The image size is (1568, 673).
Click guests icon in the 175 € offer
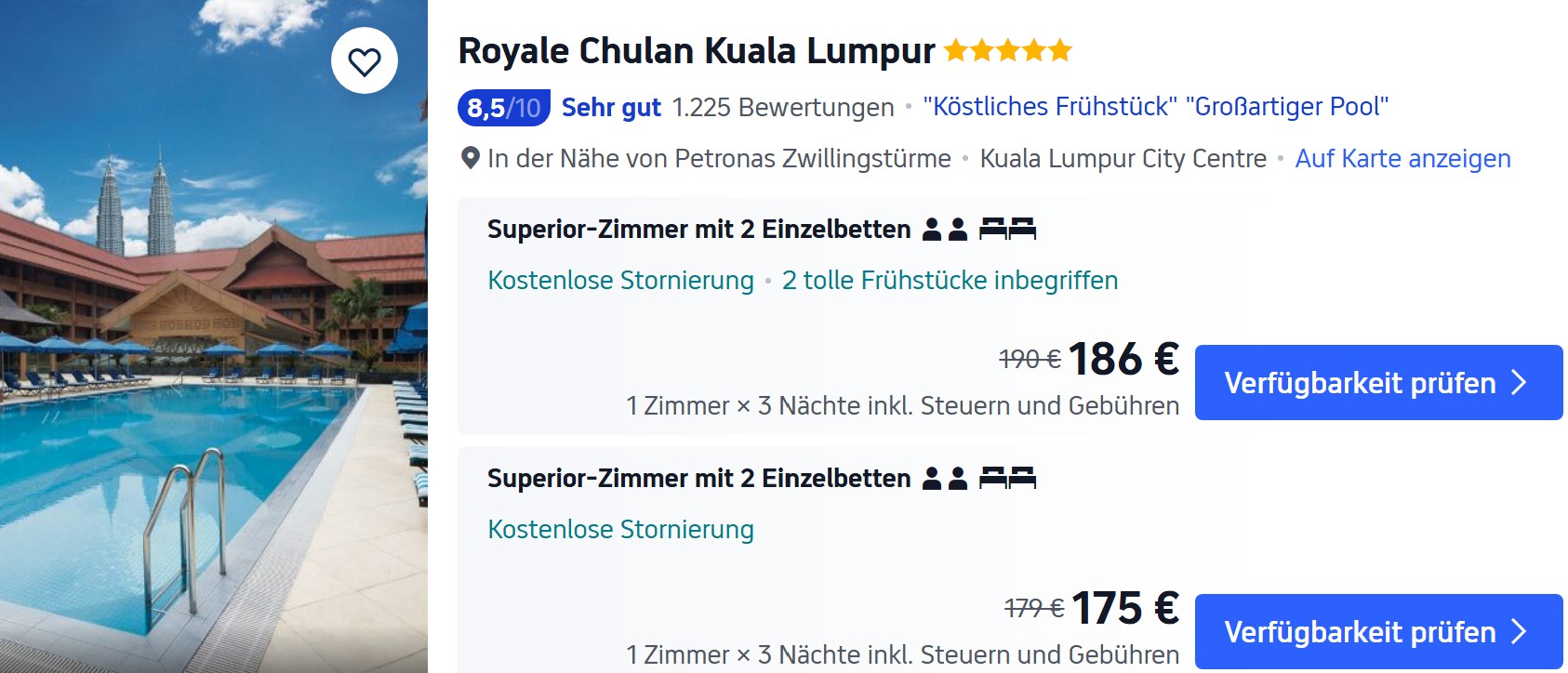pyautogui.click(x=945, y=478)
